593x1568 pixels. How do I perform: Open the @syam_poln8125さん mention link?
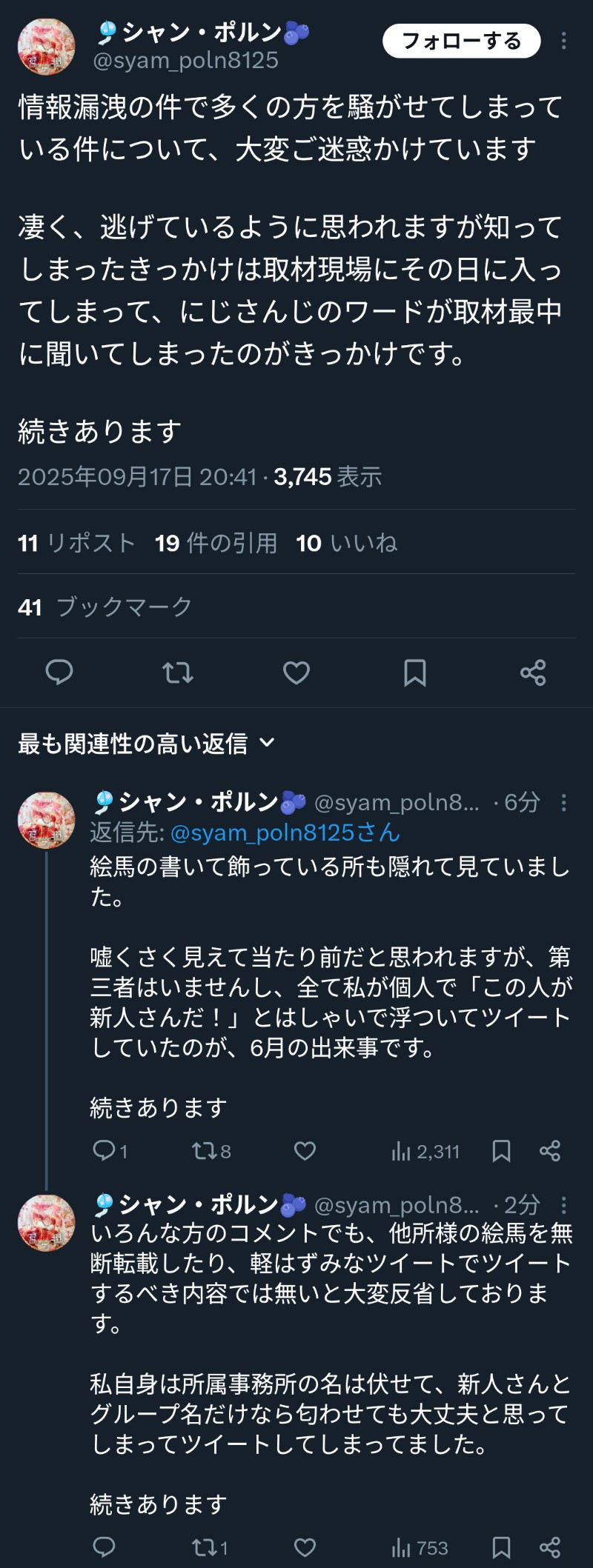coord(285,833)
